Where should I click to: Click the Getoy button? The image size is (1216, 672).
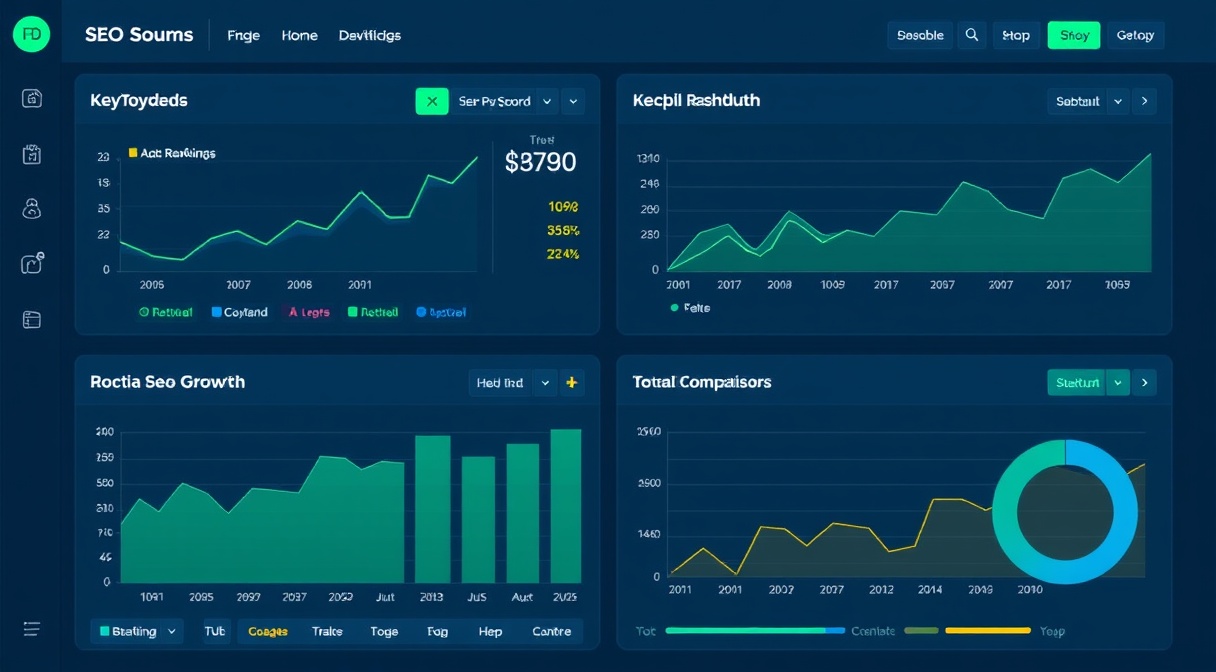point(1135,35)
